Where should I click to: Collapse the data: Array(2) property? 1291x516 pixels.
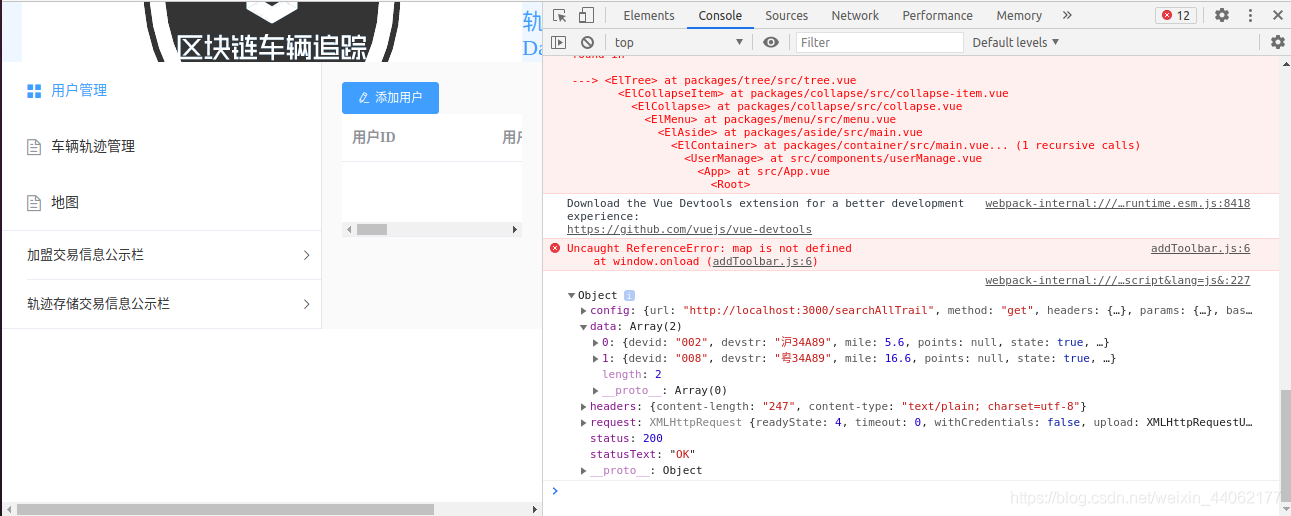(584, 327)
